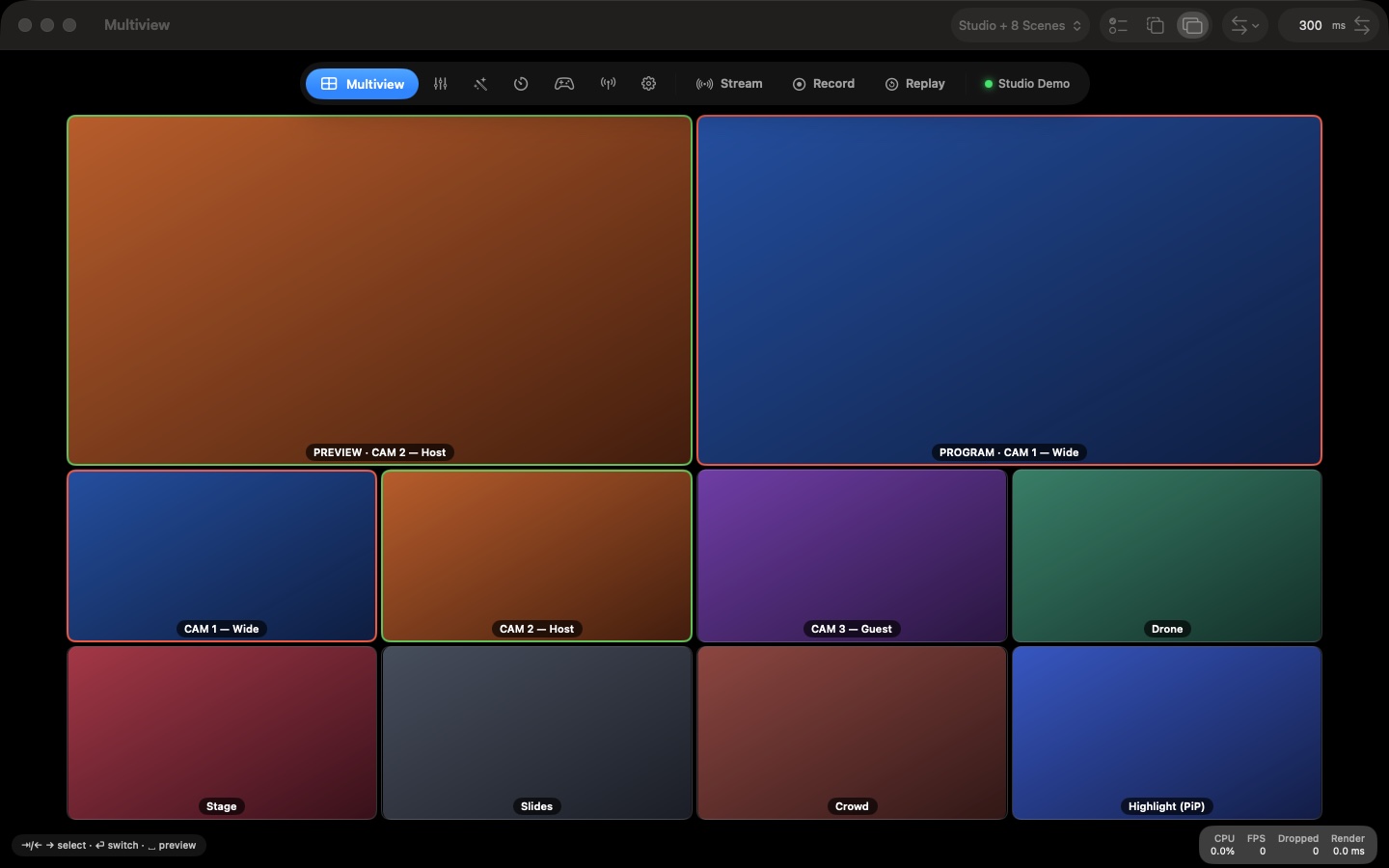Expand the transition type arrows dropdown

click(1245, 26)
